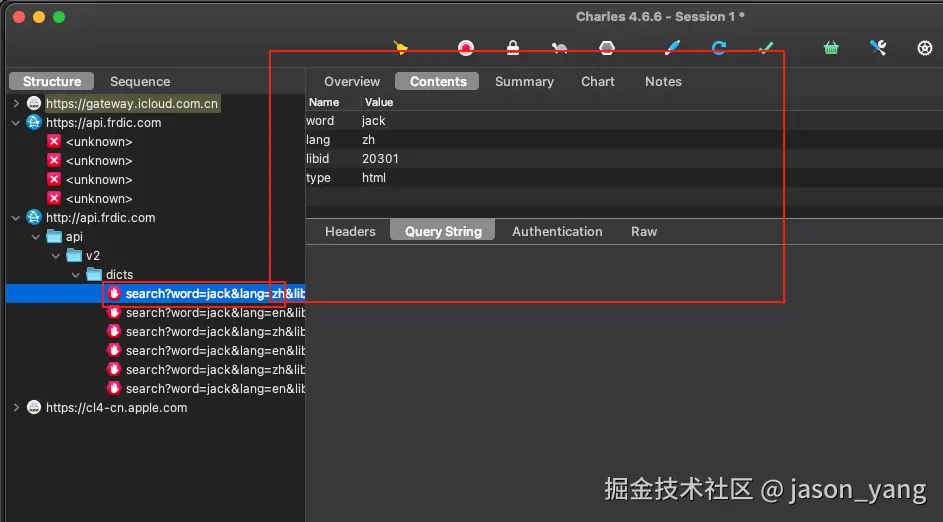This screenshot has height=522, width=943.
Task: Click the globe icon beside cl4-cn.apple.com
Action: point(34,408)
